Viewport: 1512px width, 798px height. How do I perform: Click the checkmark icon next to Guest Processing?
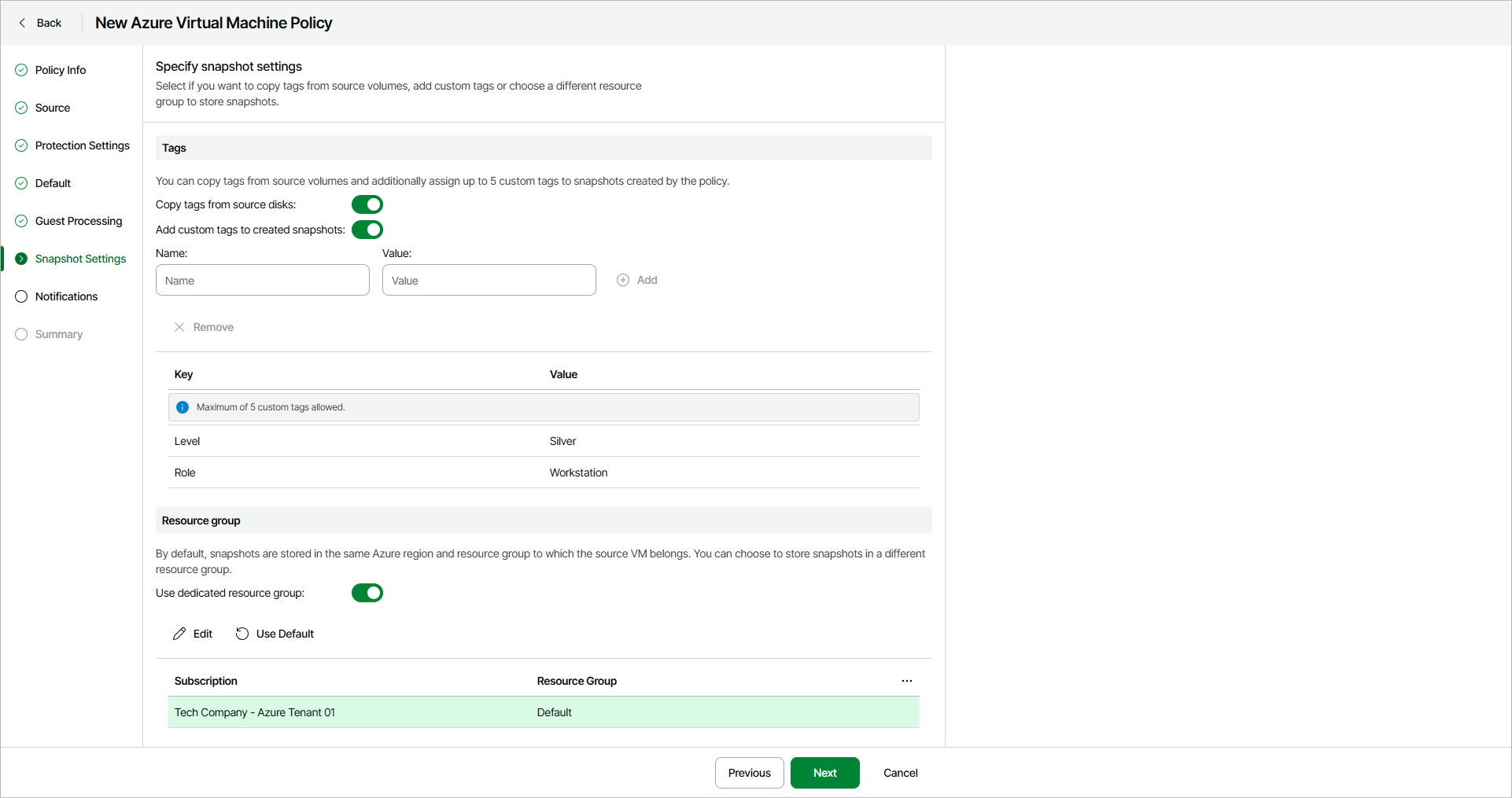(x=20, y=221)
